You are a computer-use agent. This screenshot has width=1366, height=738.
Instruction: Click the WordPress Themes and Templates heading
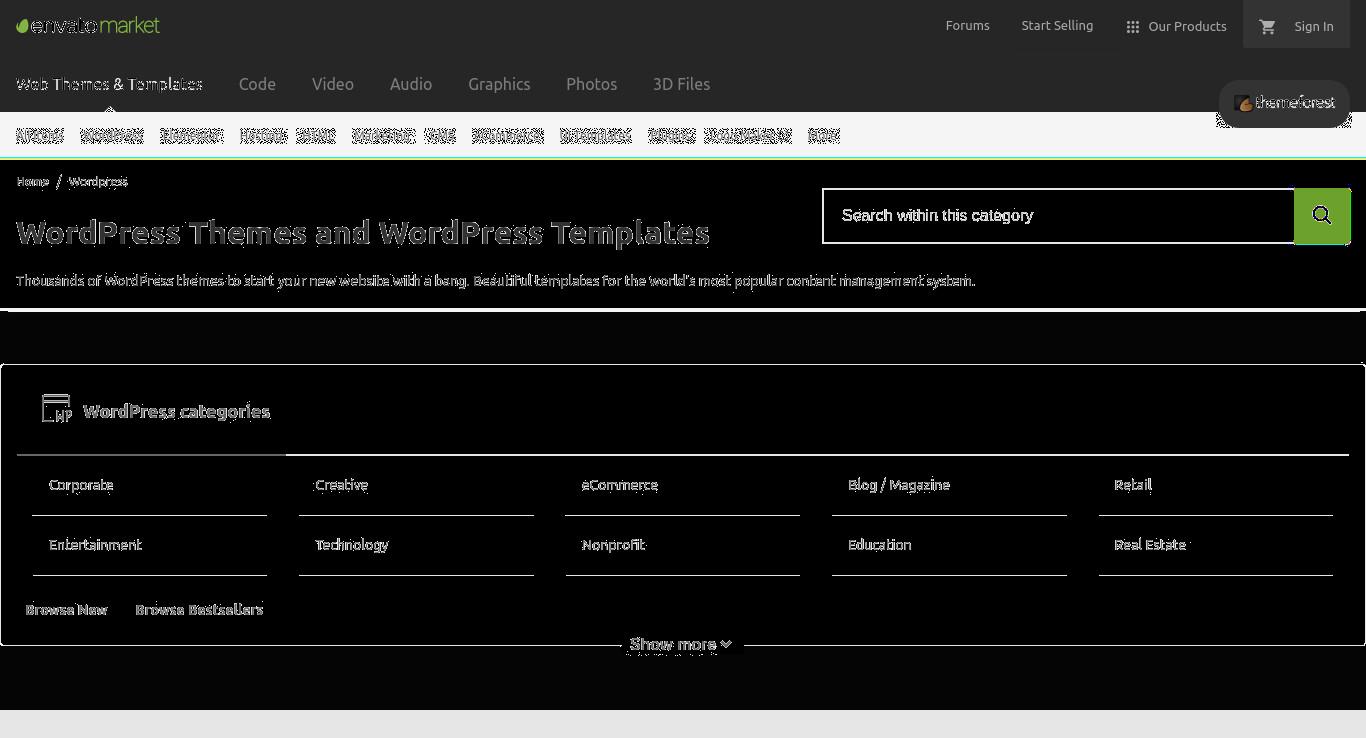(363, 233)
